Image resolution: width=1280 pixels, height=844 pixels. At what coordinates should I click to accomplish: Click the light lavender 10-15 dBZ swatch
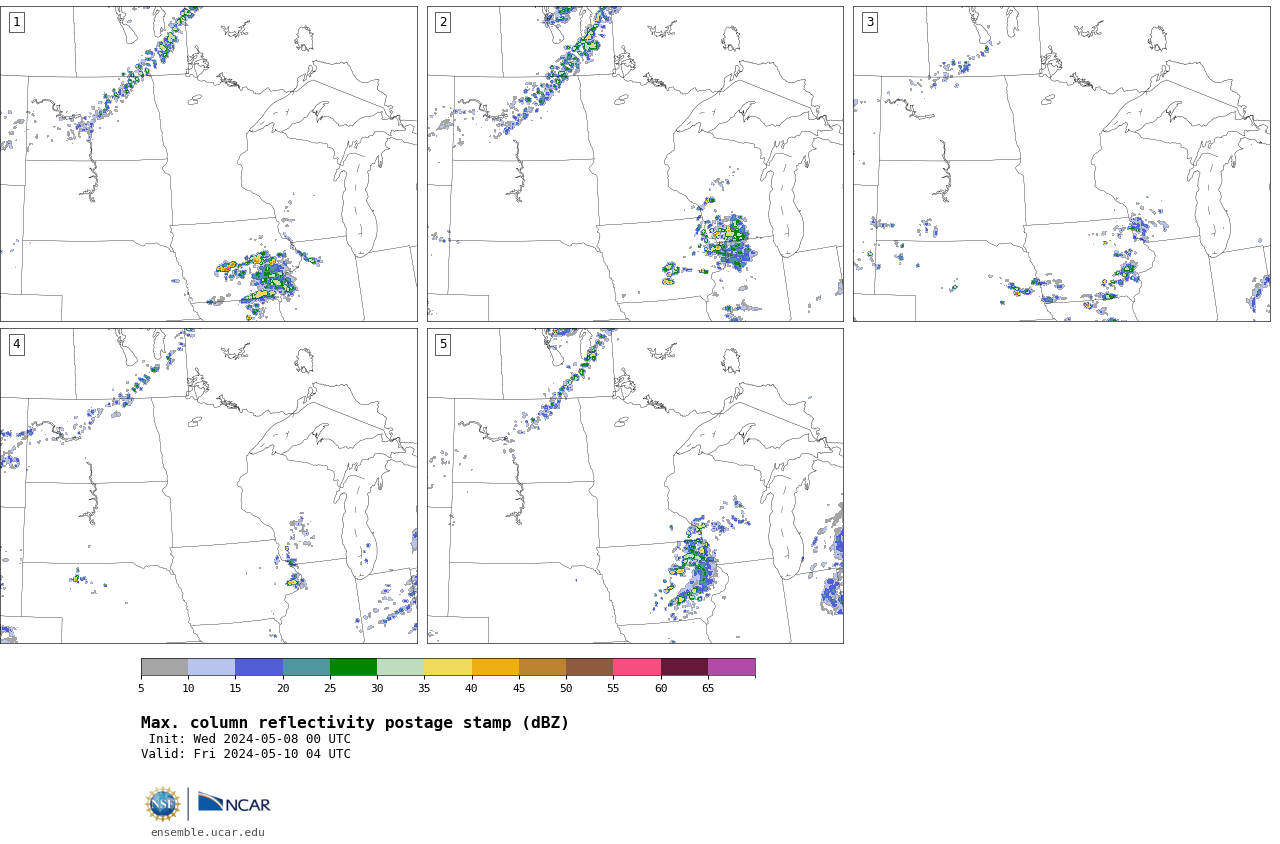(x=211, y=667)
